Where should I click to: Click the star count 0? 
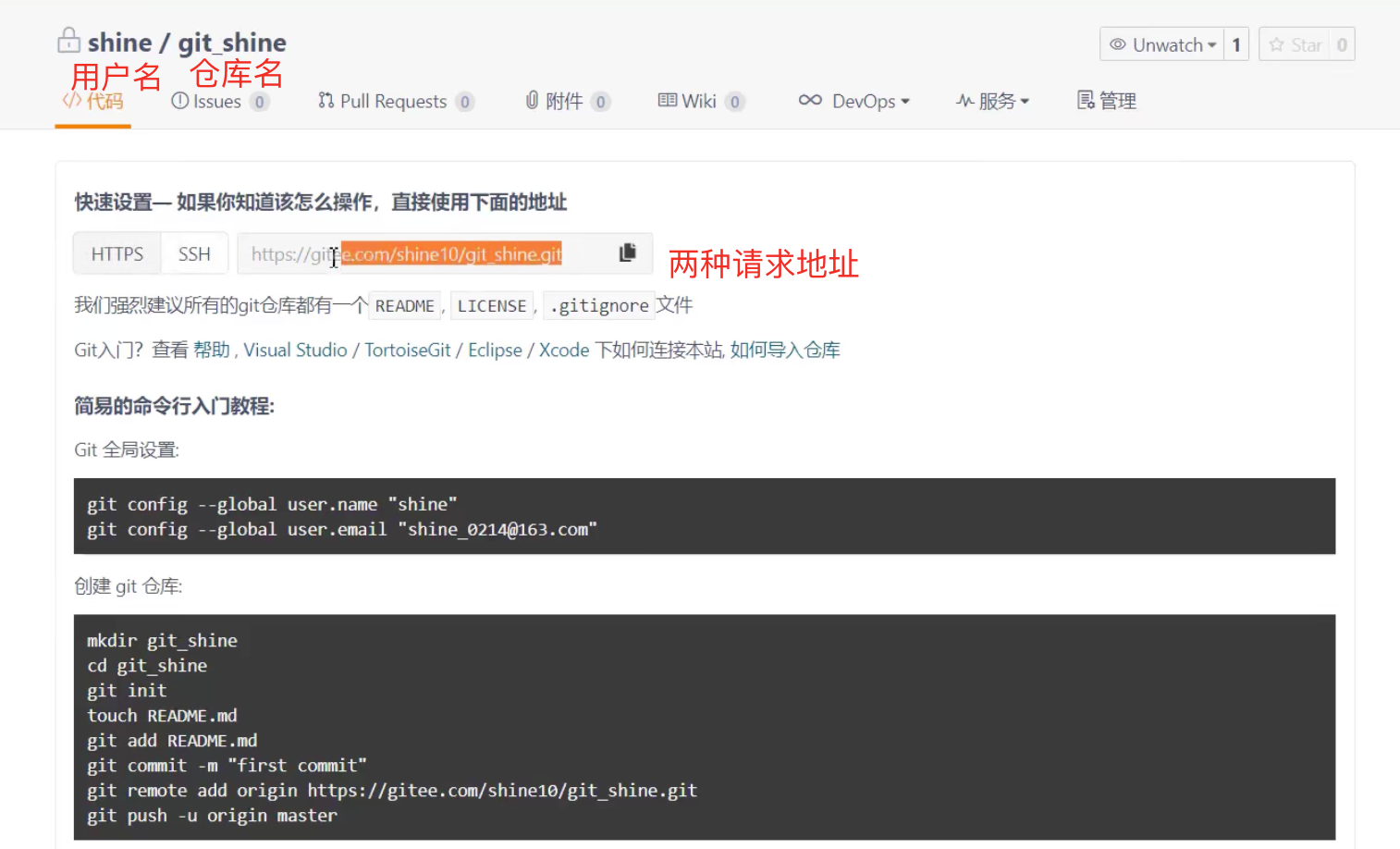click(x=1342, y=44)
